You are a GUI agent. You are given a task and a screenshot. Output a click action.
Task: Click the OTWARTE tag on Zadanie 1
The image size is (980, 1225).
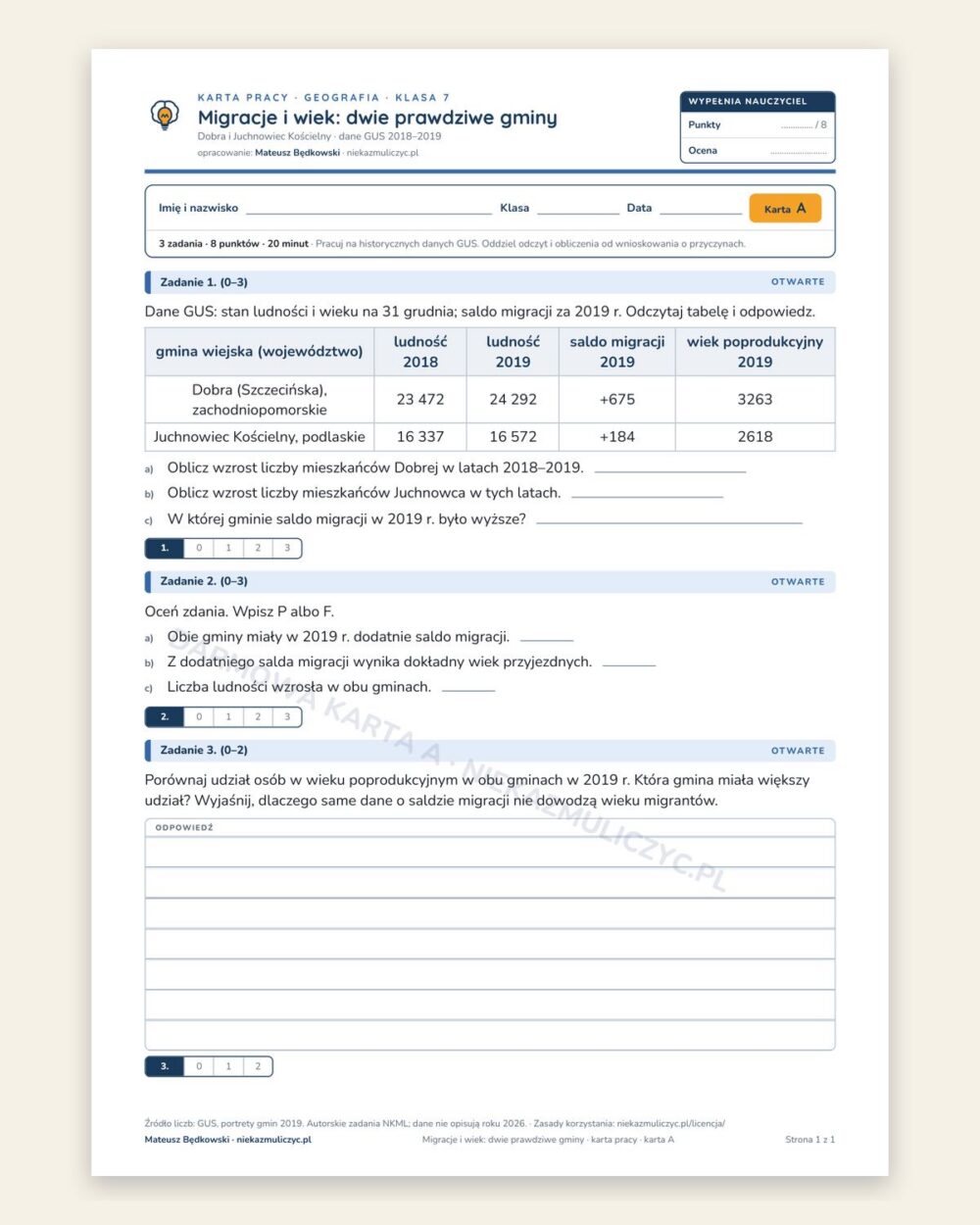[798, 282]
